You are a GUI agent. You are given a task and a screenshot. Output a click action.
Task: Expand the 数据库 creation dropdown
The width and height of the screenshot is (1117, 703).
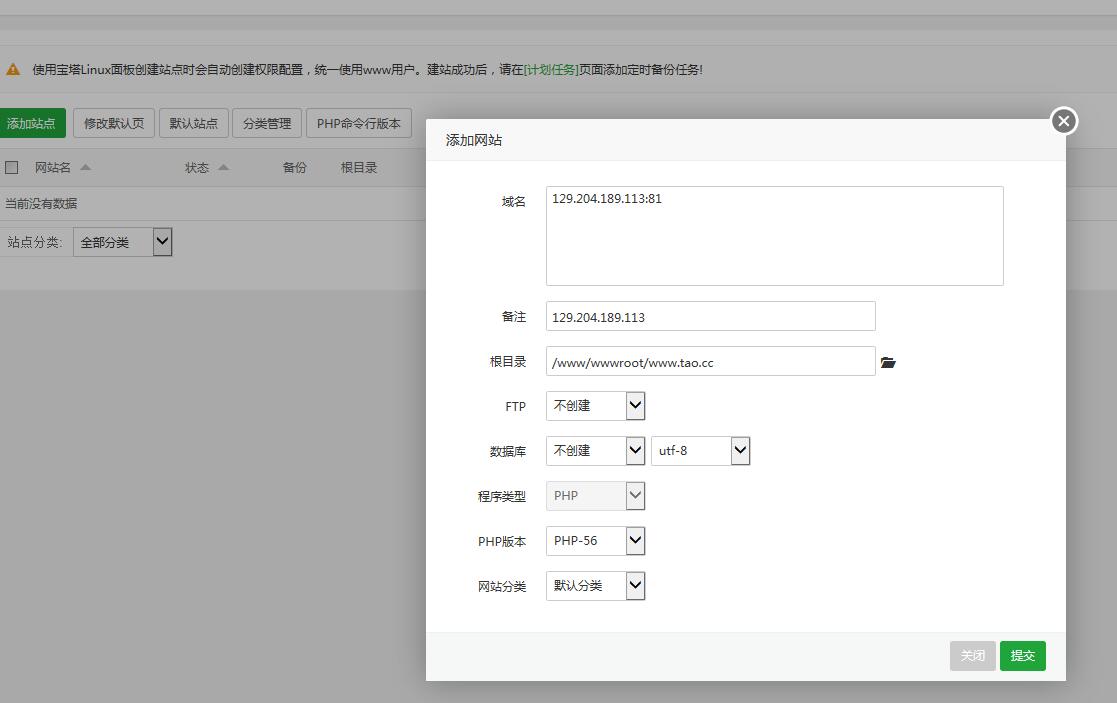(x=595, y=450)
